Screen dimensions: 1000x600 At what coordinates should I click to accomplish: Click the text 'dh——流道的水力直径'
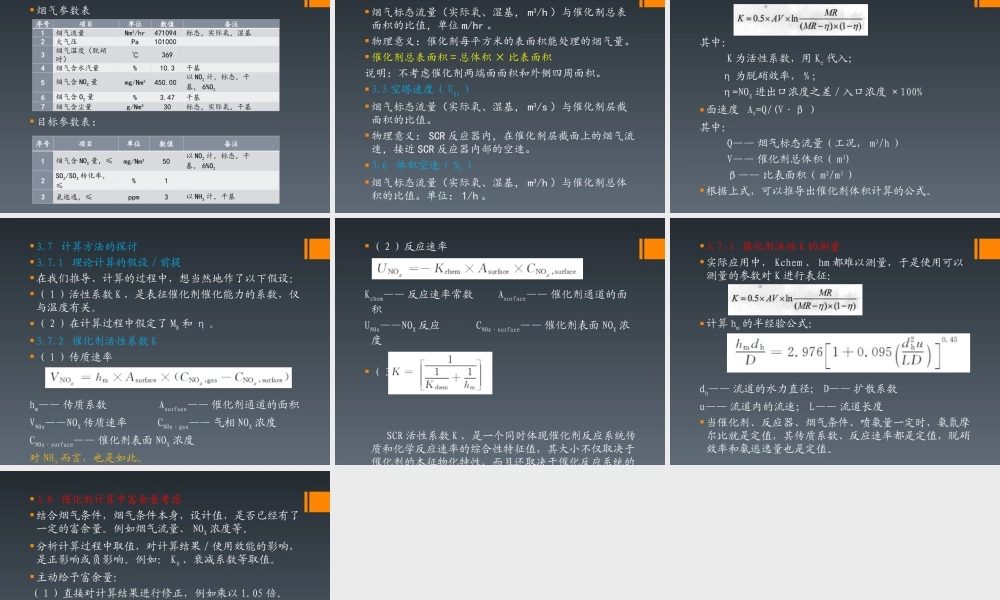(756, 389)
